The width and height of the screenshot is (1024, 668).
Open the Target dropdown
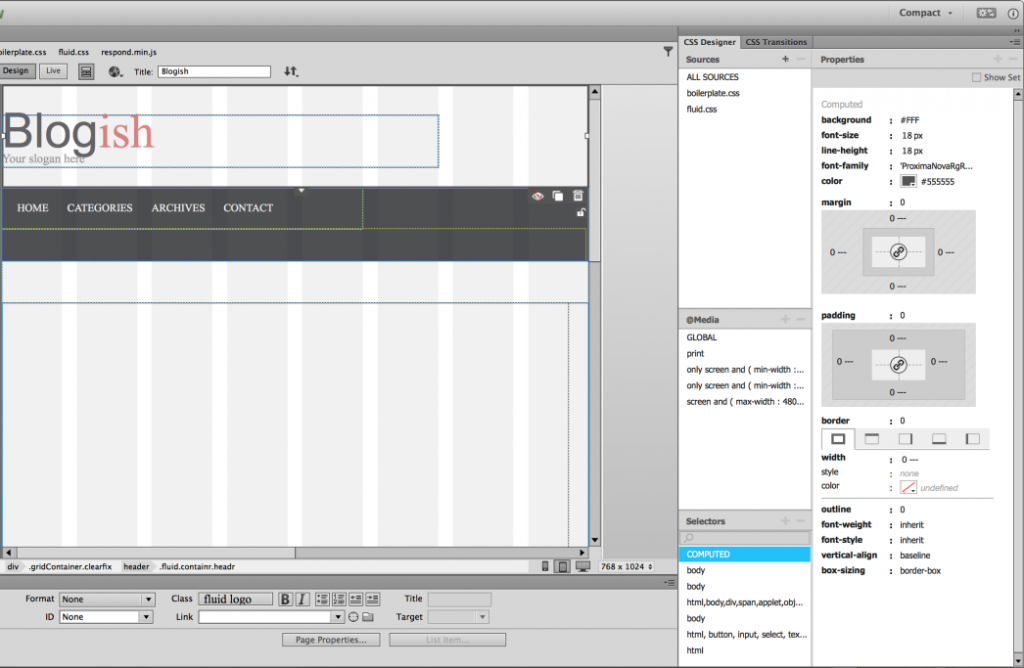click(457, 616)
